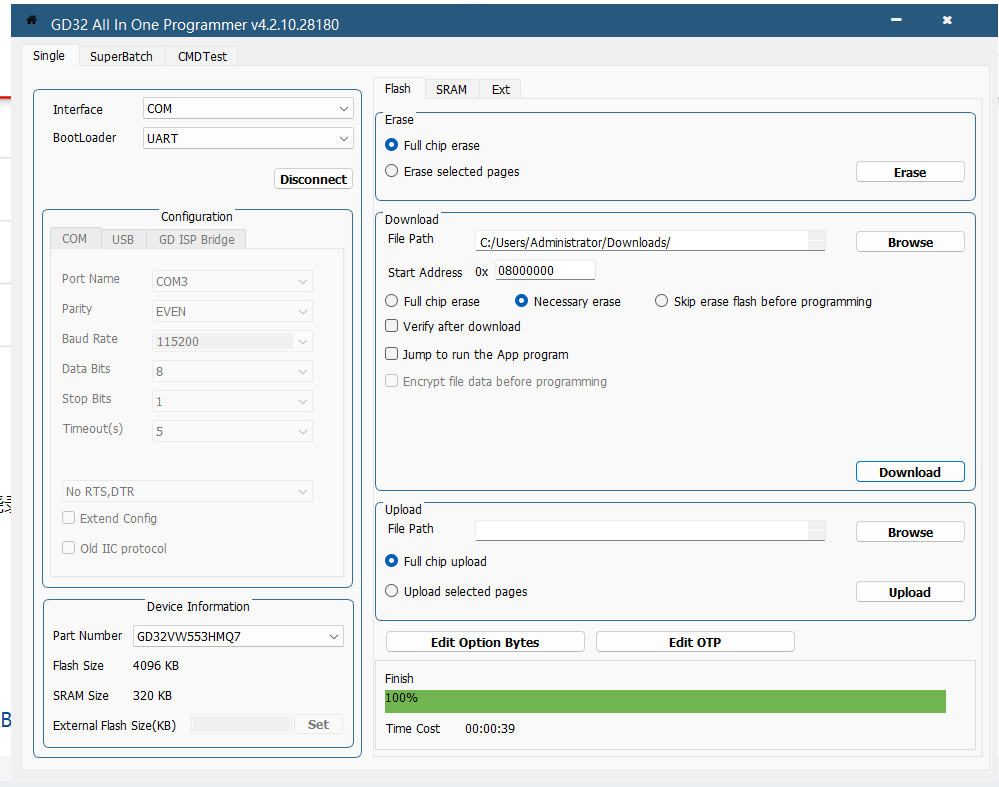Image resolution: width=999 pixels, height=787 pixels.
Task: Open the Download File Path dropdown arrow
Action: coord(816,241)
